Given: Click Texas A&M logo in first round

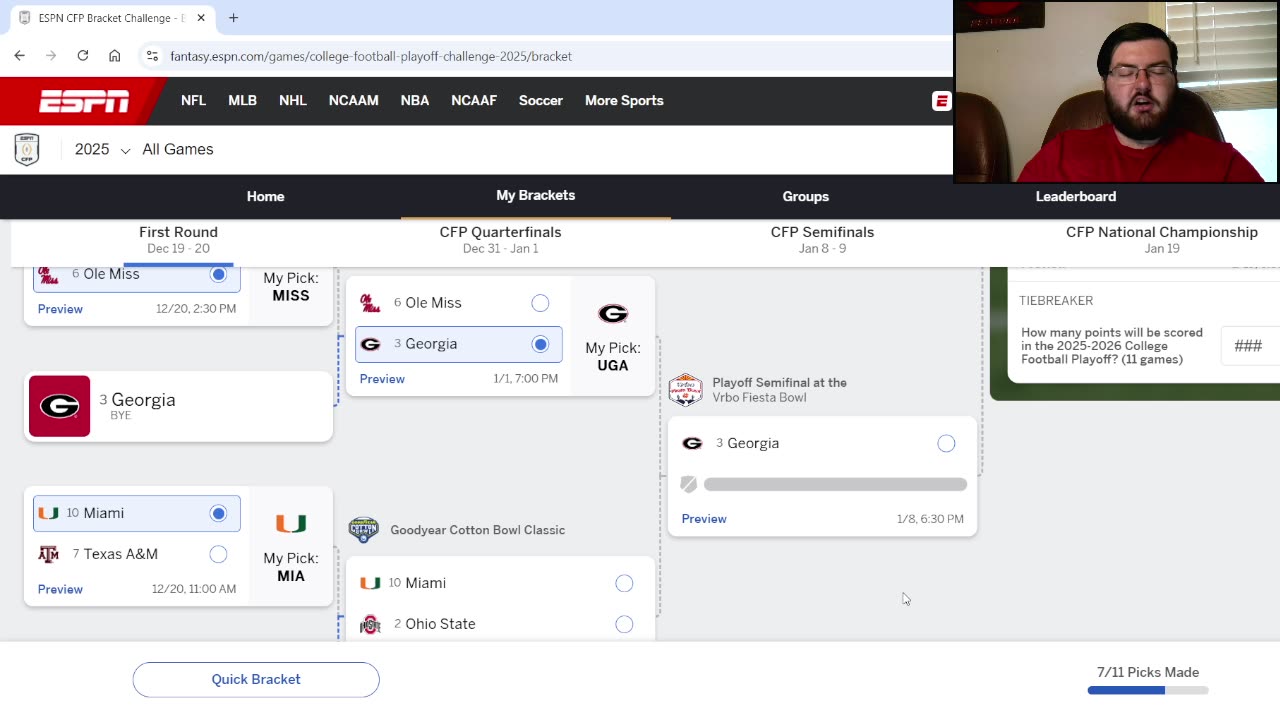Looking at the screenshot, I should [48, 554].
